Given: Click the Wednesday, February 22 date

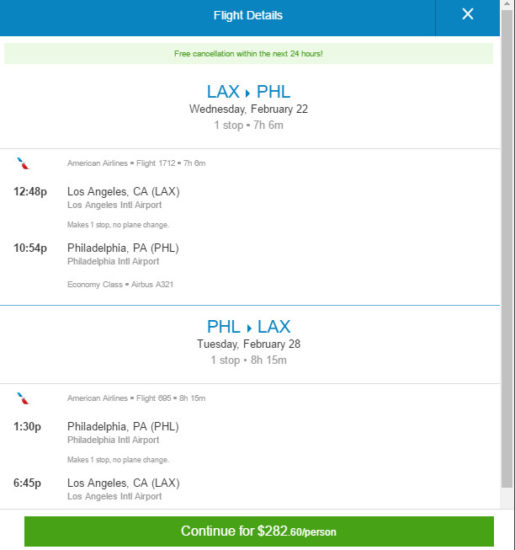Looking at the screenshot, I should tap(248, 109).
